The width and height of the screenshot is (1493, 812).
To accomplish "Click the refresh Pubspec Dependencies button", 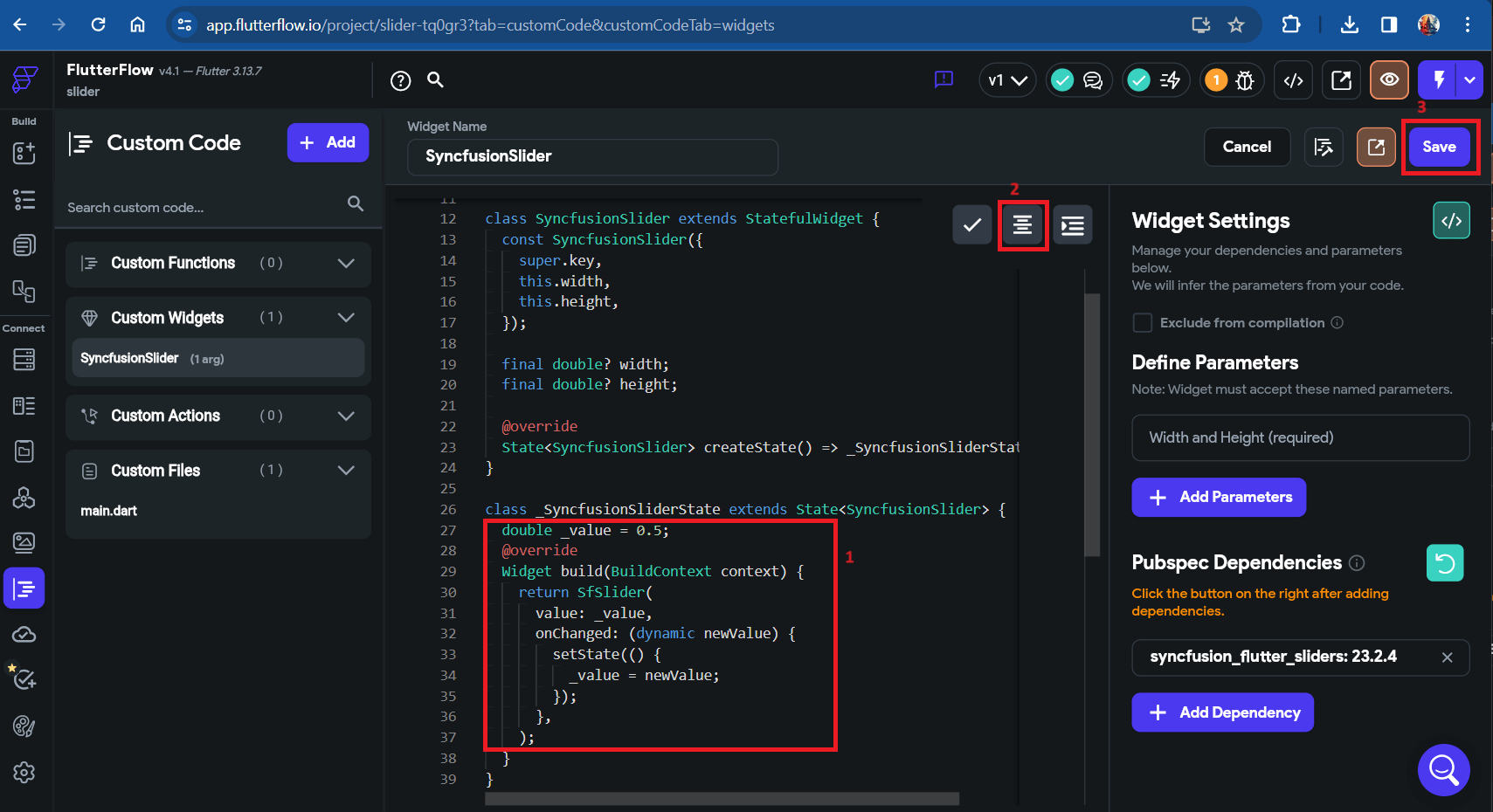I will tap(1445, 563).
